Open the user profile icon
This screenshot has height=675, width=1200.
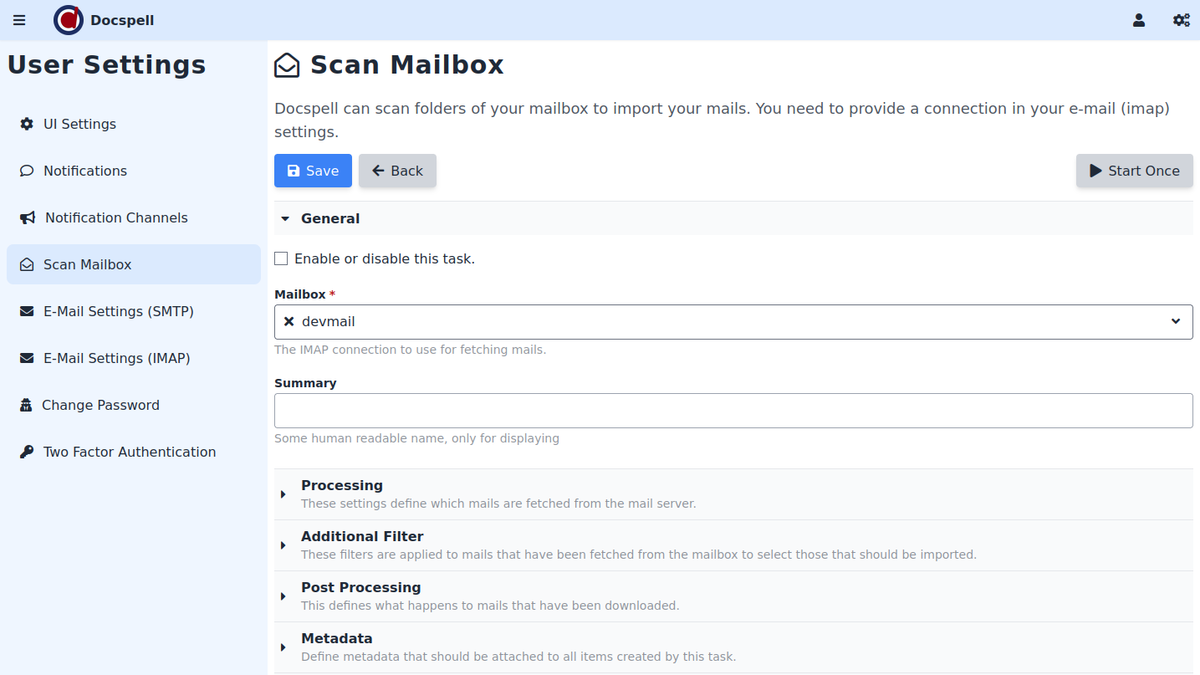(1138, 20)
